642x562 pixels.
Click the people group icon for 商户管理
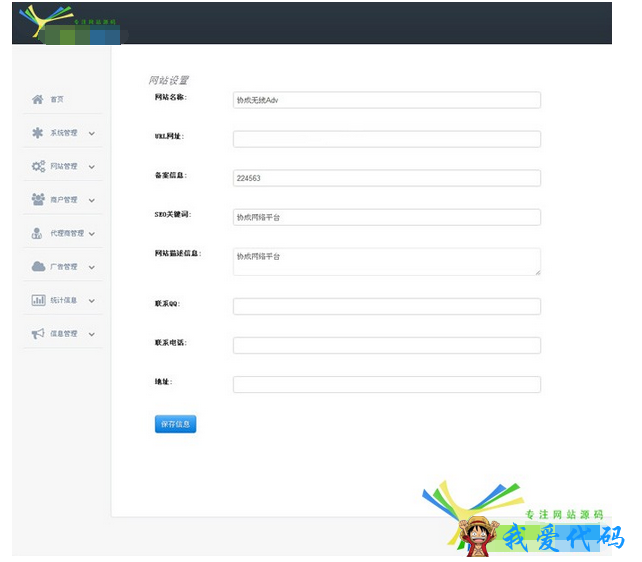(x=38, y=199)
